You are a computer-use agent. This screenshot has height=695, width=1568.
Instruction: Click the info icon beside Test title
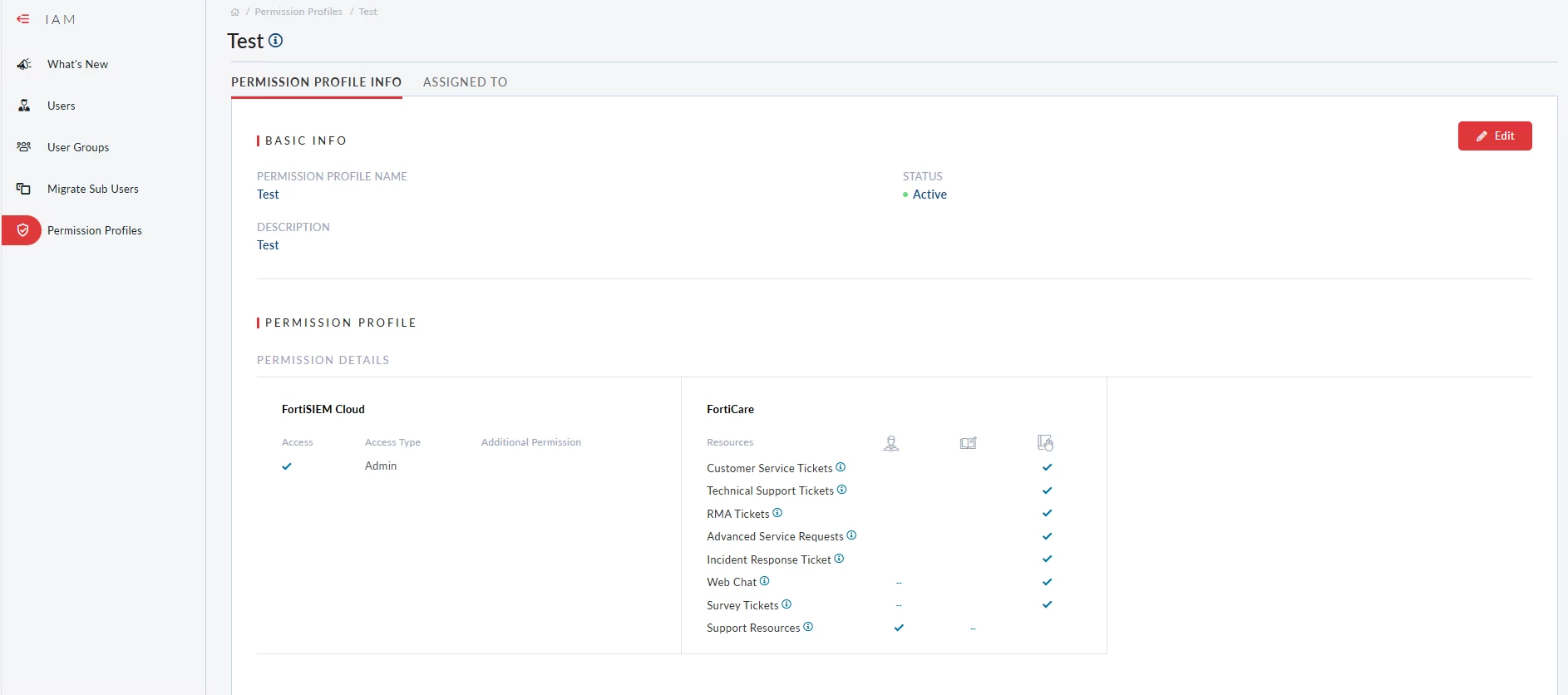click(x=276, y=40)
